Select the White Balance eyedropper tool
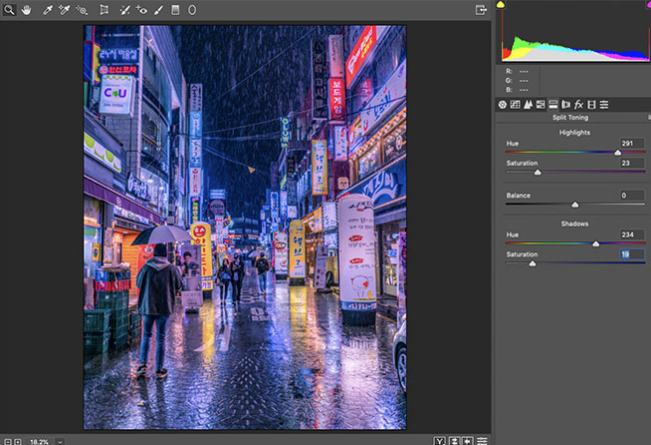This screenshot has width=651, height=445. [x=47, y=10]
